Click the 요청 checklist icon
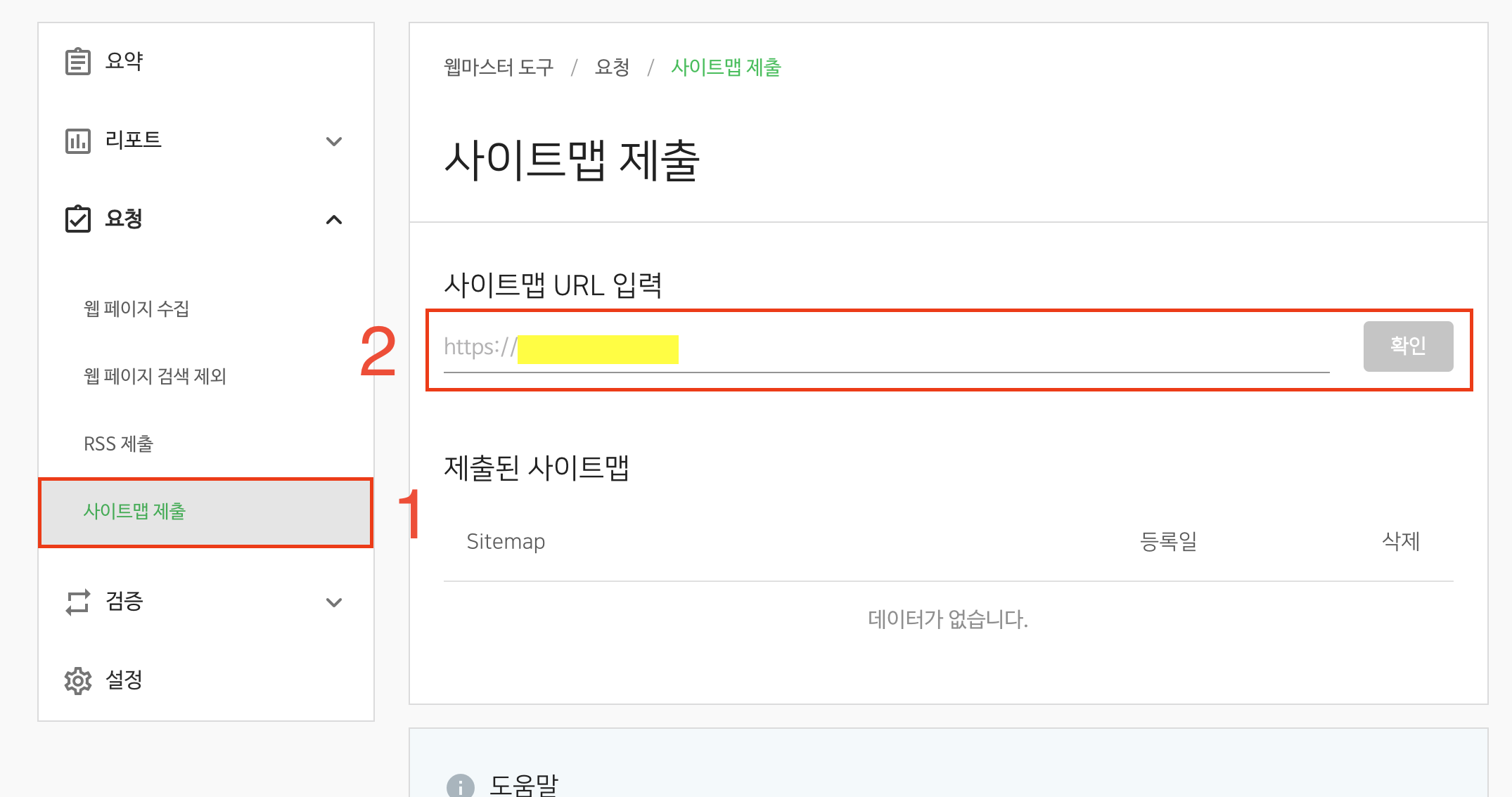The width and height of the screenshot is (1512, 797). tap(77, 219)
